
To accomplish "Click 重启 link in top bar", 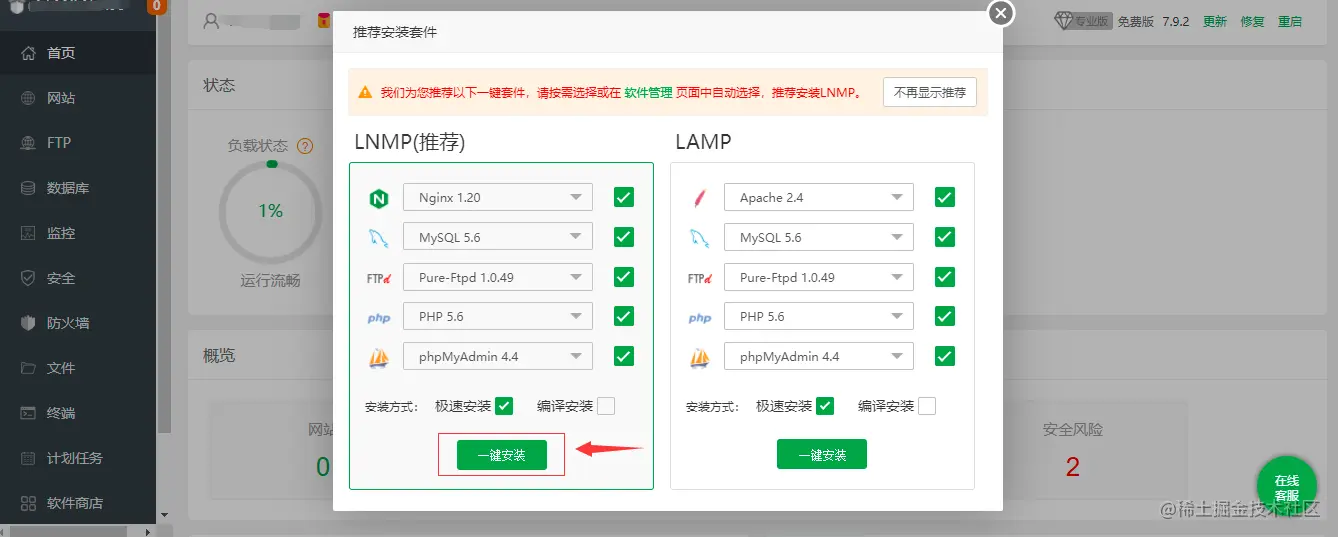I will [x=1290, y=21].
